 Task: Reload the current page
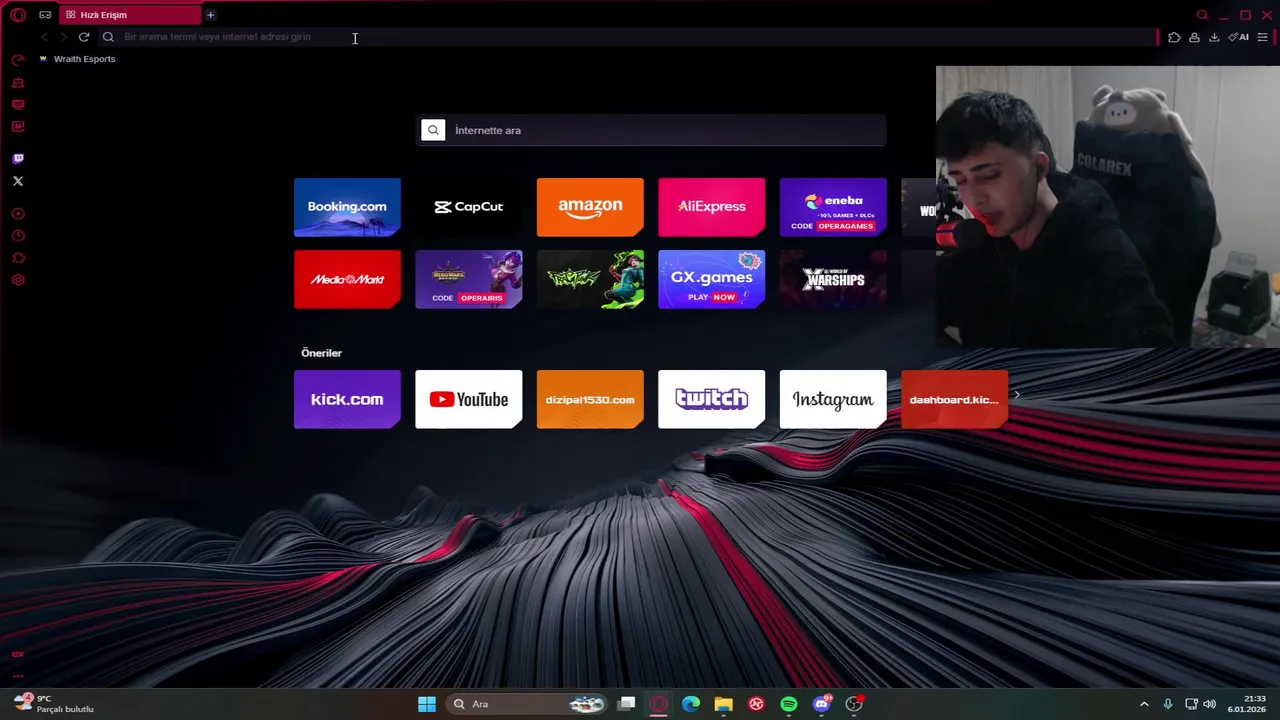pyautogui.click(x=84, y=37)
